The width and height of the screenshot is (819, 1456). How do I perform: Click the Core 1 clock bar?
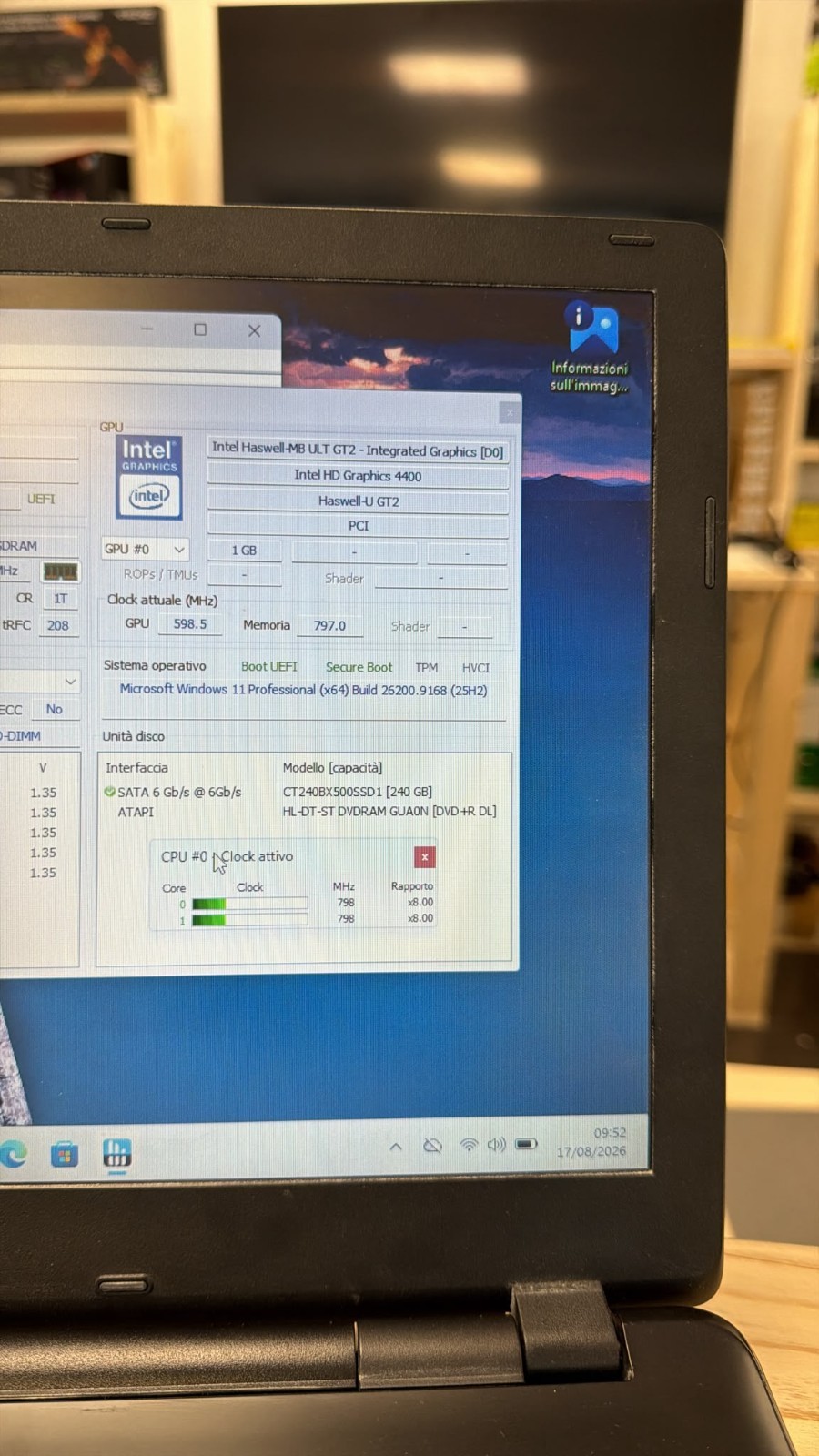[x=250, y=920]
